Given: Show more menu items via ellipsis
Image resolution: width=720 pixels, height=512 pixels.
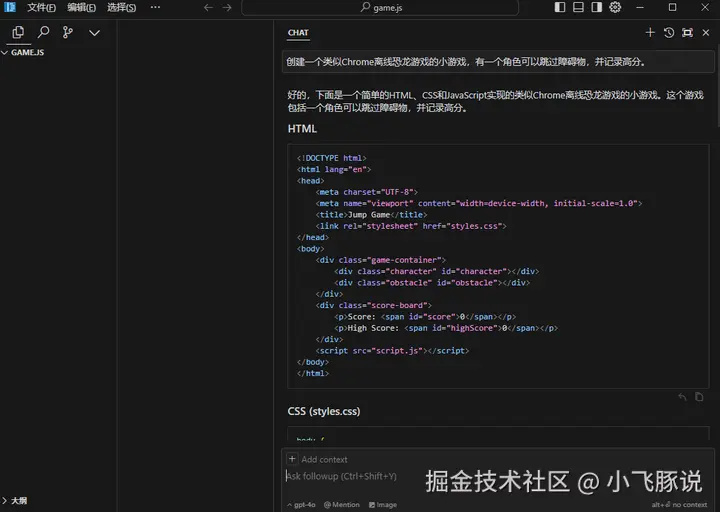Looking at the screenshot, I should [x=155, y=7].
